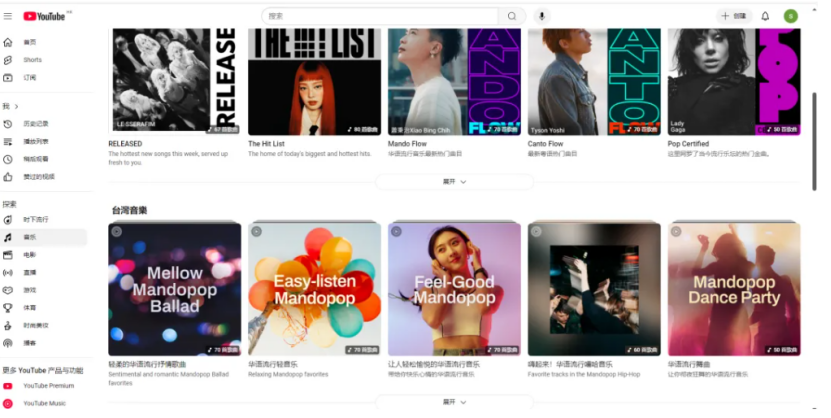This screenshot has width=831, height=418.
Task: Click the page vertical scrollbar
Action: tap(814, 141)
